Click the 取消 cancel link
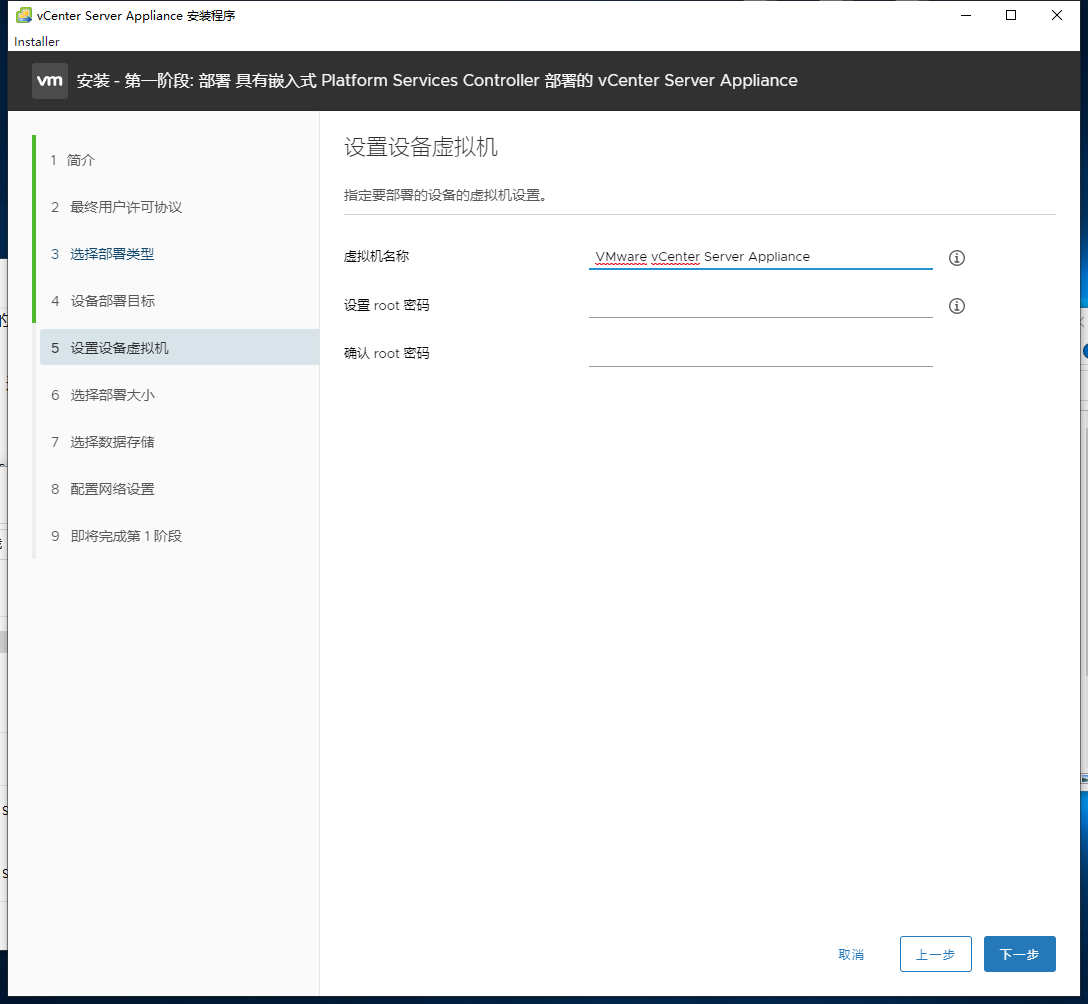The image size is (1088, 1004). pyautogui.click(x=851, y=955)
